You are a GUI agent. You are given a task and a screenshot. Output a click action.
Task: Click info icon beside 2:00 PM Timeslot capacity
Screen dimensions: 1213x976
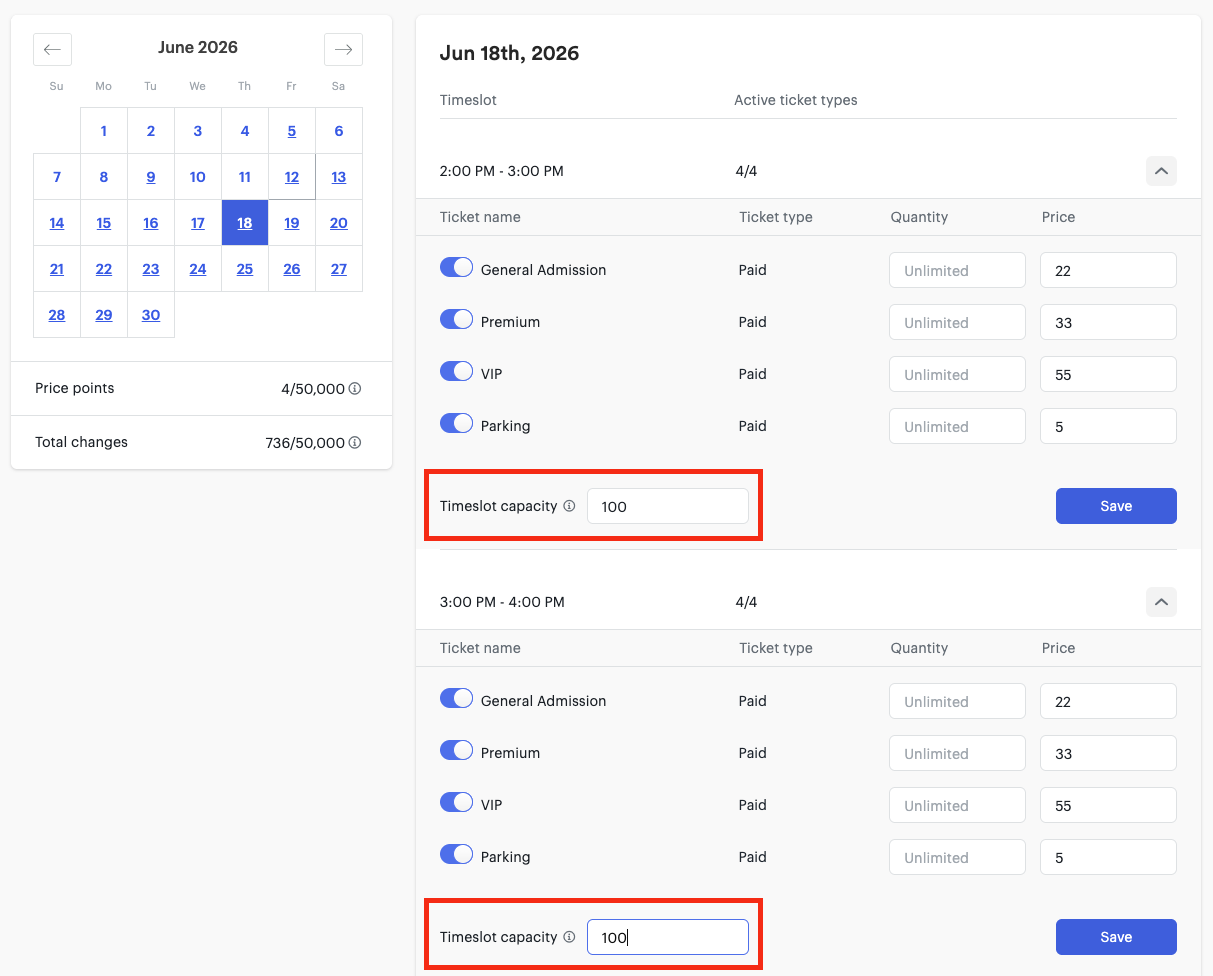pos(569,506)
